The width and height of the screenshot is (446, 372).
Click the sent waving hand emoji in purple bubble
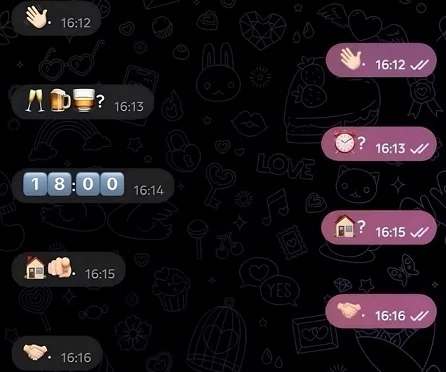[x=351, y=59]
